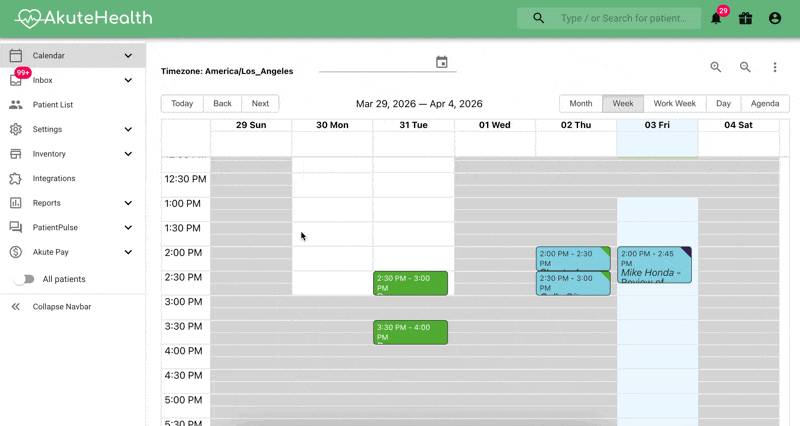The image size is (800, 426).
Task: Click the Collapse Navbar double-chevron icon
Action: pos(16,307)
